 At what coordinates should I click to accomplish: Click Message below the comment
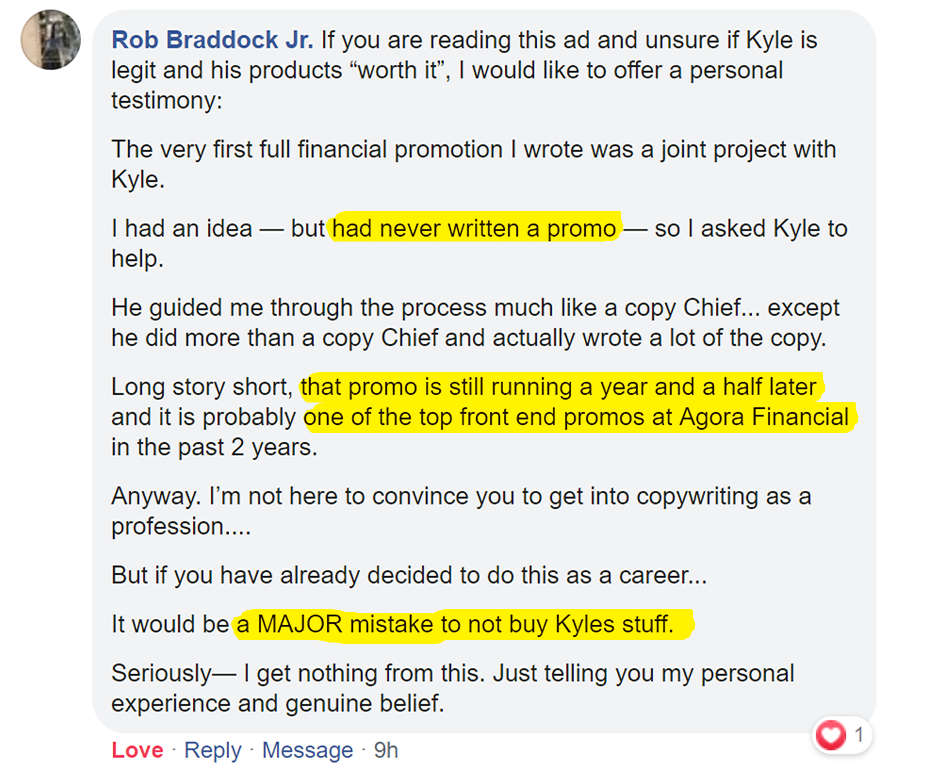click(x=307, y=750)
